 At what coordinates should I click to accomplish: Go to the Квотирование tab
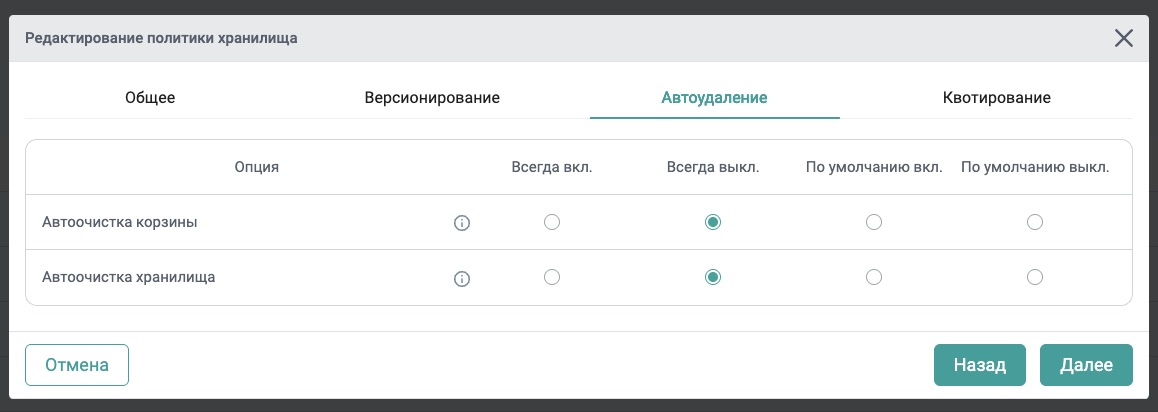996,98
